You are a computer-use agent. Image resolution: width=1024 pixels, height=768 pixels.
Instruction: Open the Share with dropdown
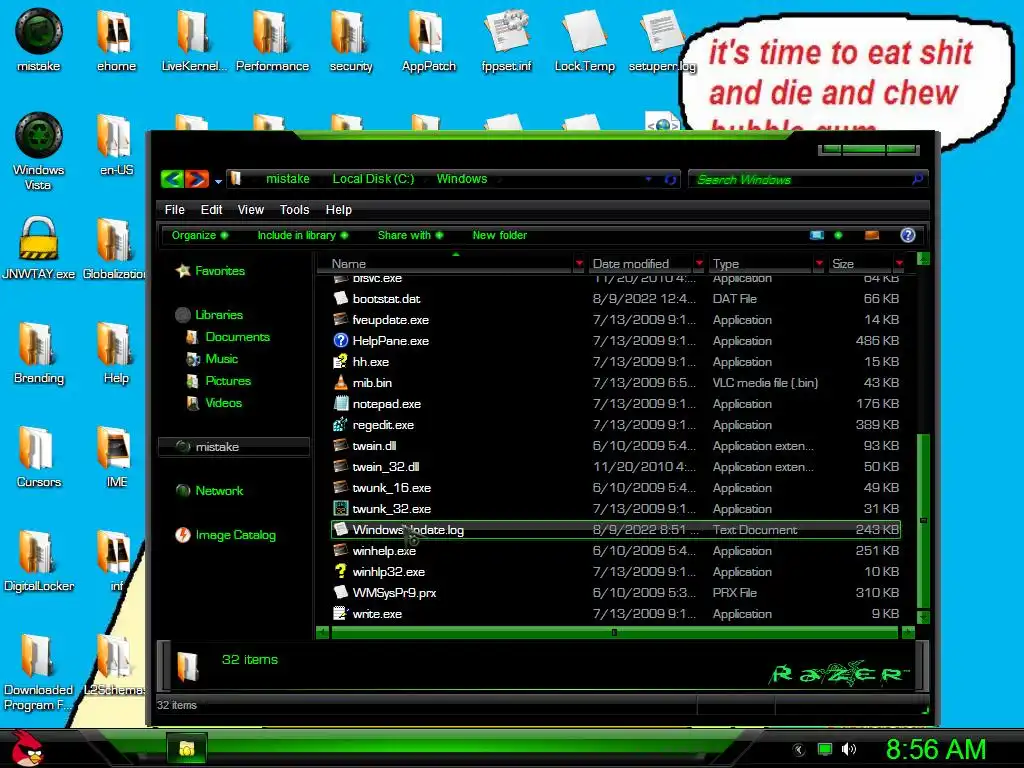coord(410,235)
